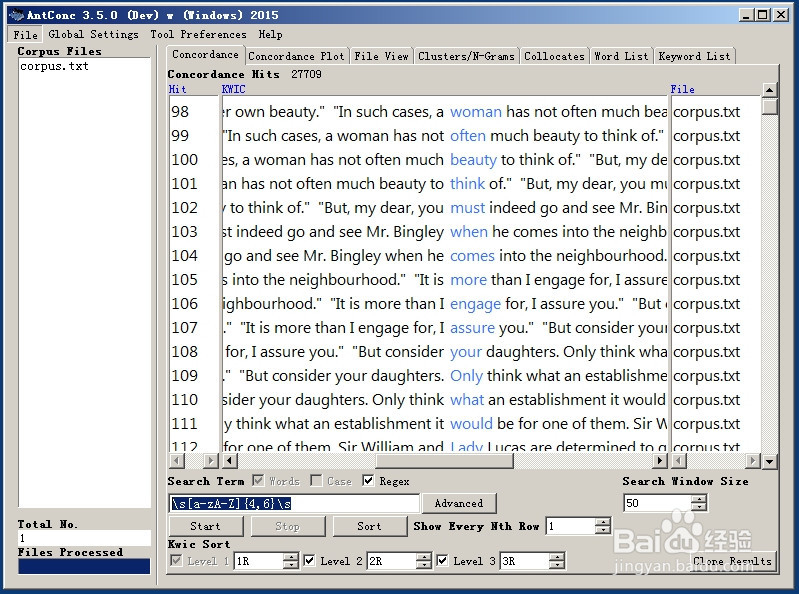Click the keyword 'must' in hit 102
This screenshot has height=594, width=799.
click(467, 208)
